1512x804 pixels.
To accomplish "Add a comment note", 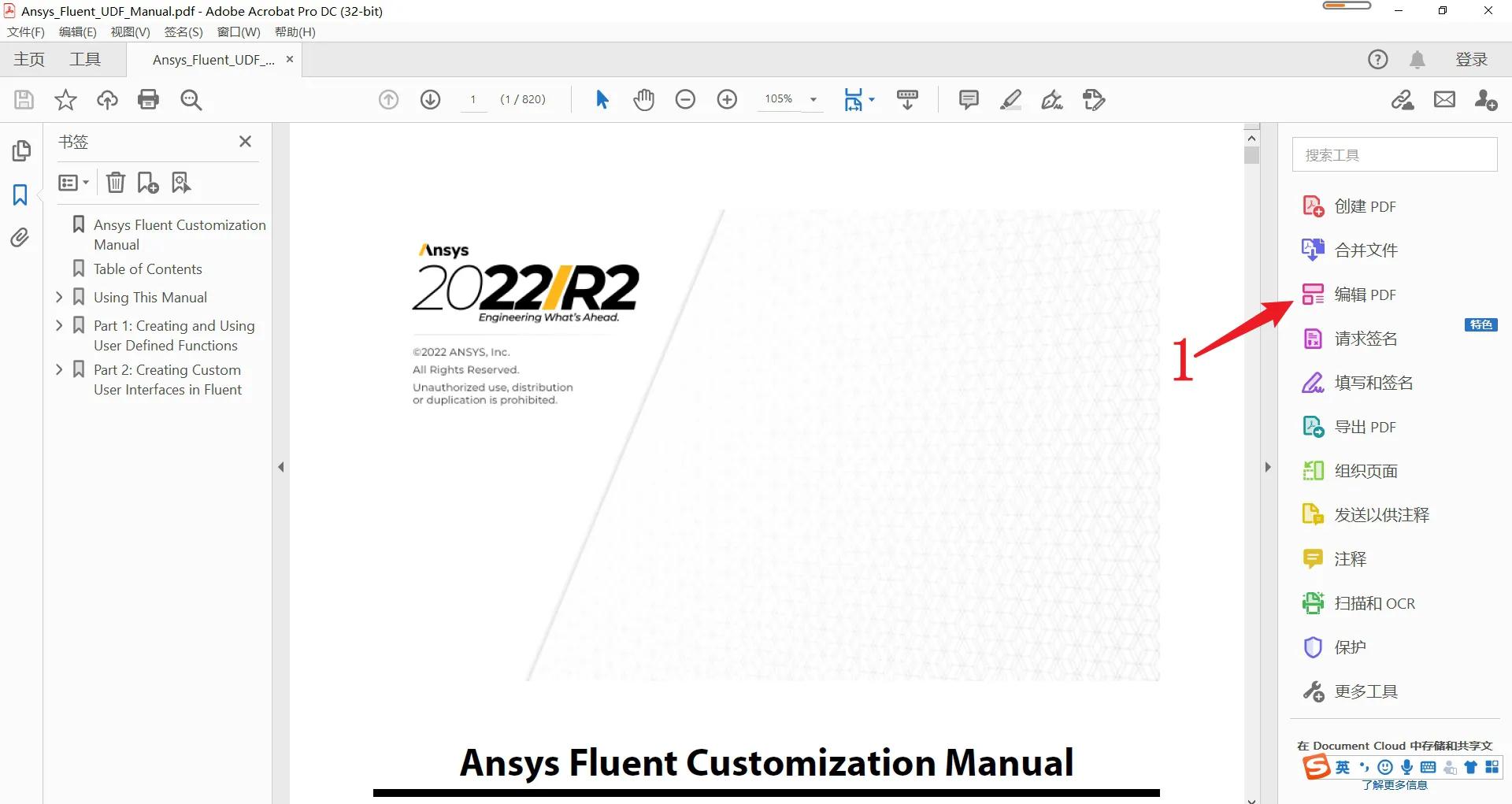I will click(x=969, y=99).
